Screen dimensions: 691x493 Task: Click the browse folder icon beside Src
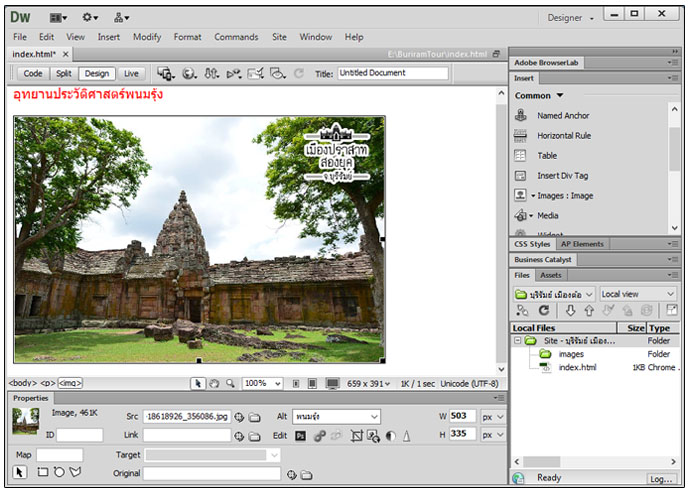click(255, 417)
